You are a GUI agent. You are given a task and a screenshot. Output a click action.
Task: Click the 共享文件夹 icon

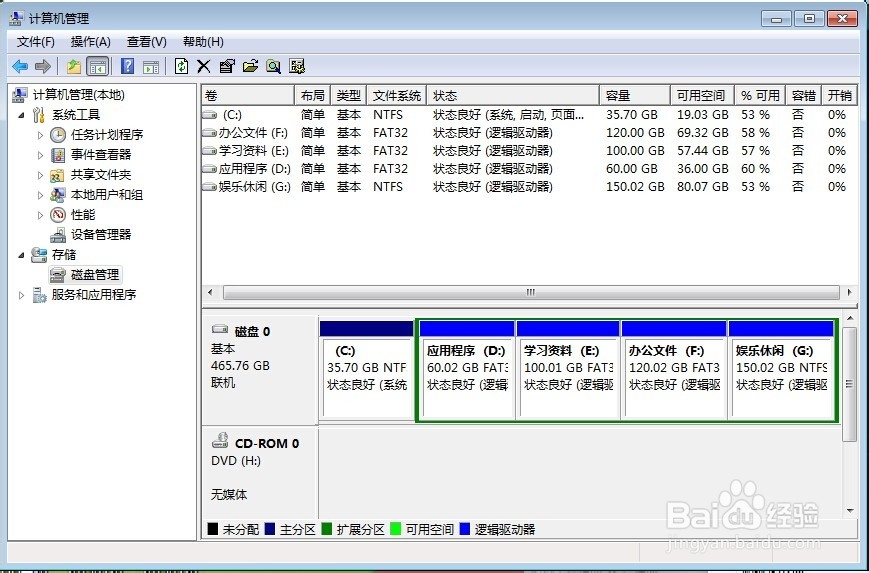[x=58, y=175]
